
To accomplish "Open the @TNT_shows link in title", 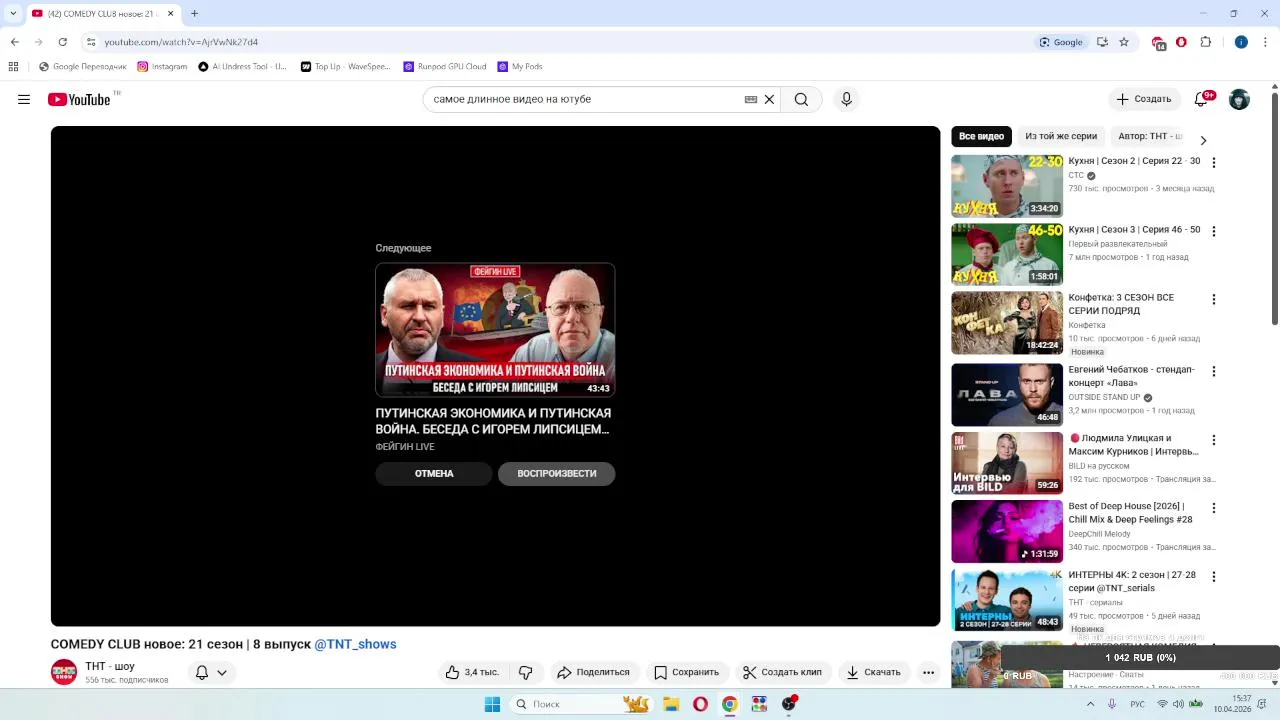I will pyautogui.click(x=356, y=644).
